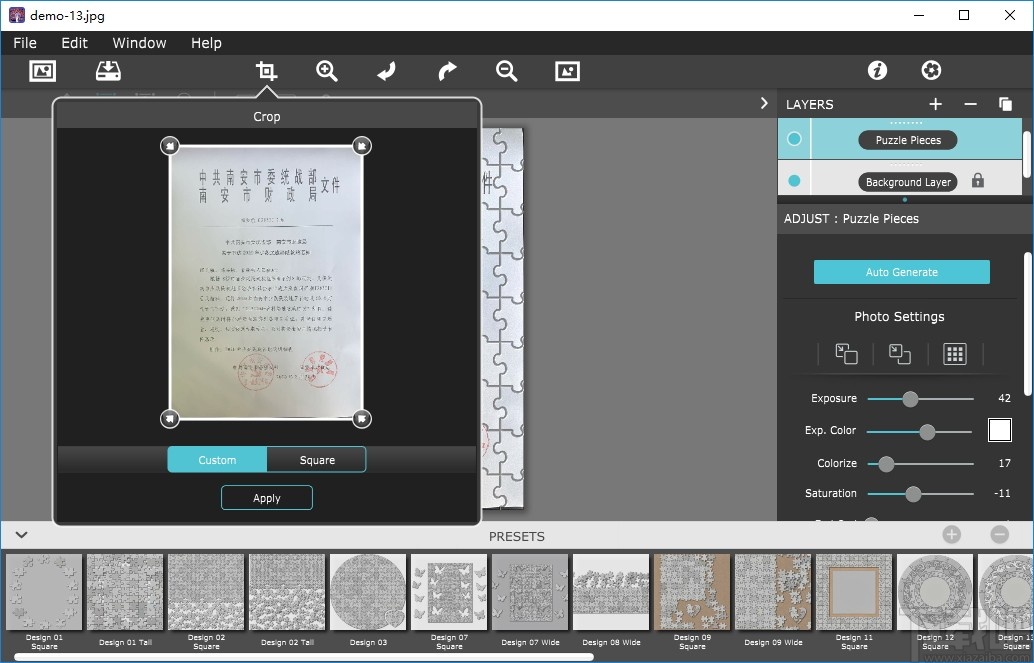
Task: Open the info icon
Action: click(x=877, y=70)
